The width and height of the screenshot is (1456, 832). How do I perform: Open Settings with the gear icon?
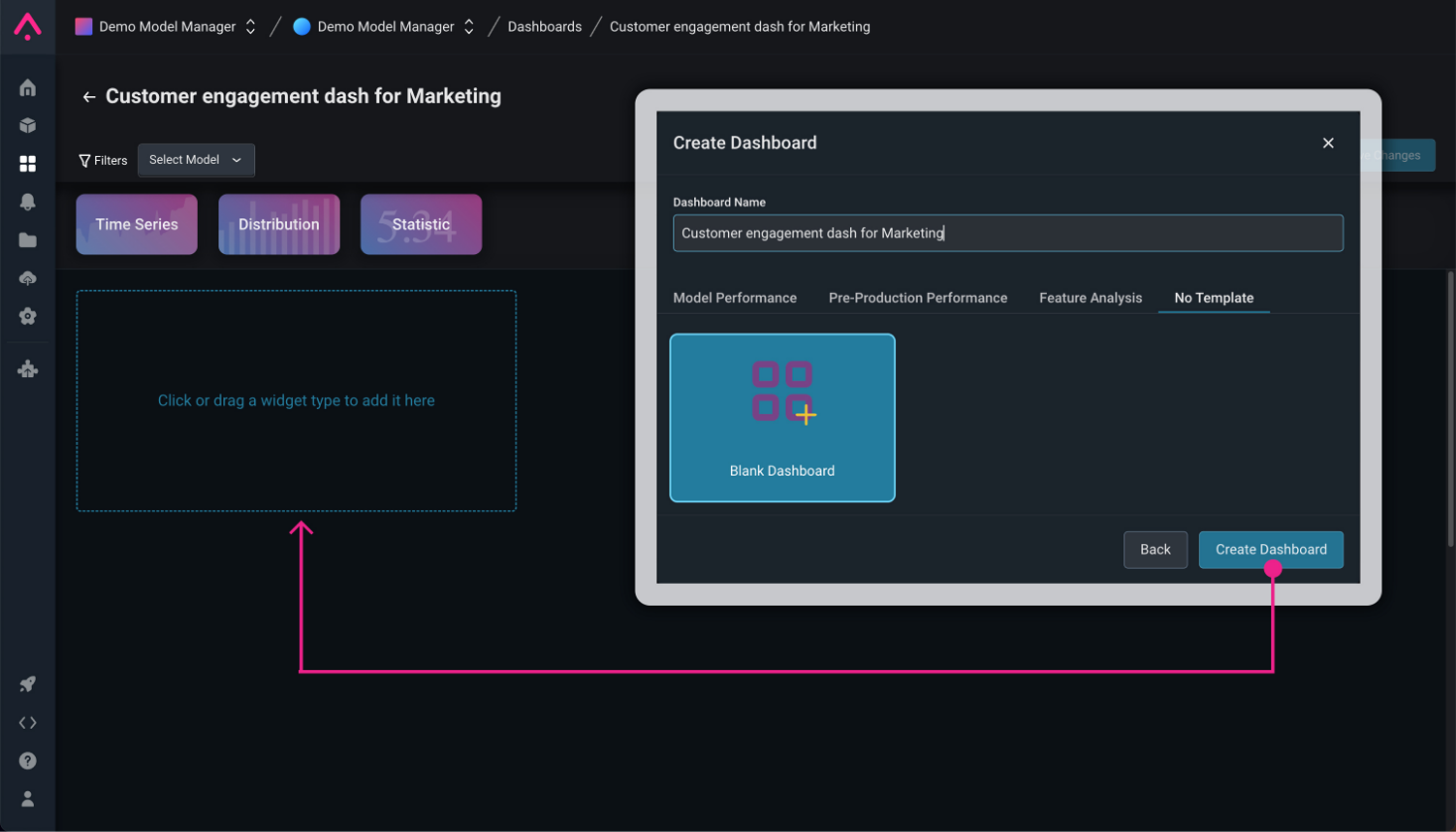tap(28, 316)
